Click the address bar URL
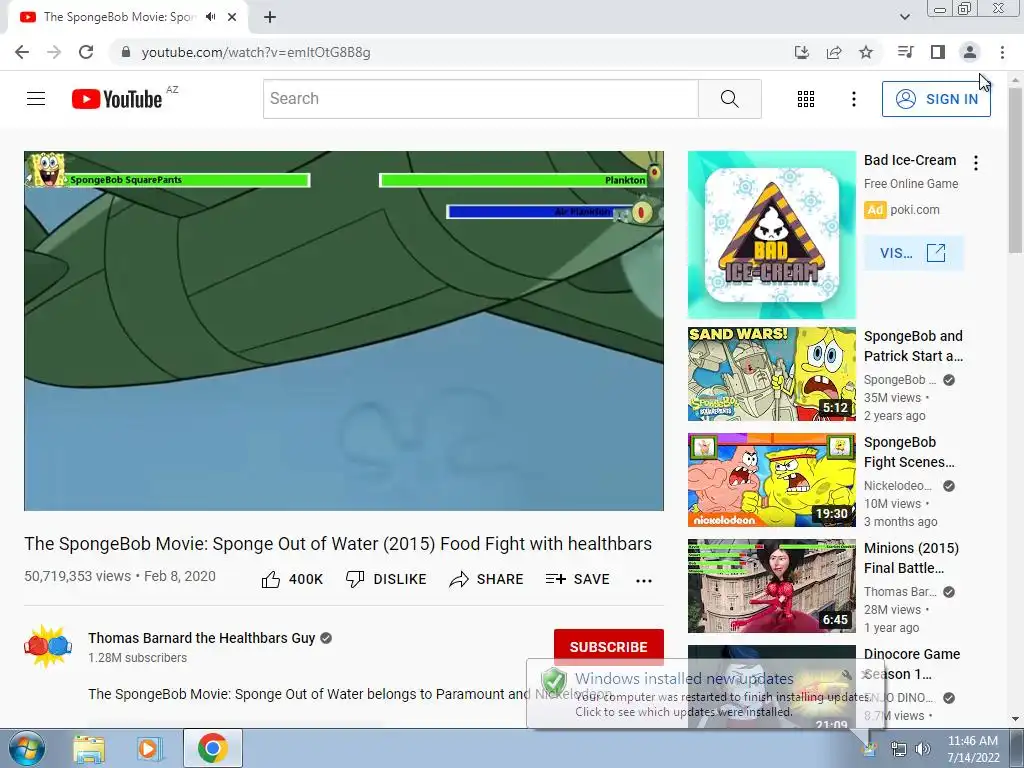1024x768 pixels. tap(256, 52)
